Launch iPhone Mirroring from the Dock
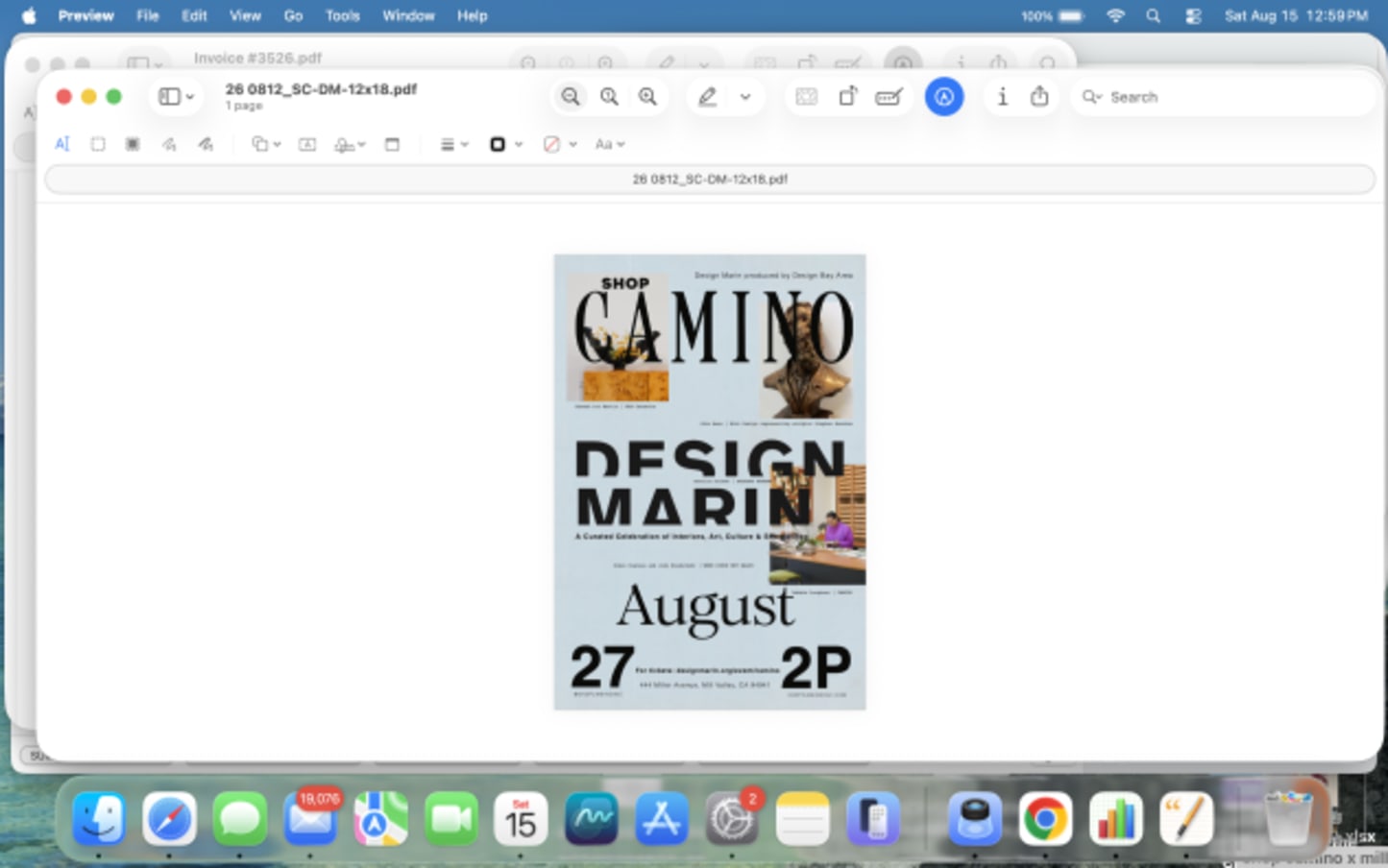 pos(872,819)
